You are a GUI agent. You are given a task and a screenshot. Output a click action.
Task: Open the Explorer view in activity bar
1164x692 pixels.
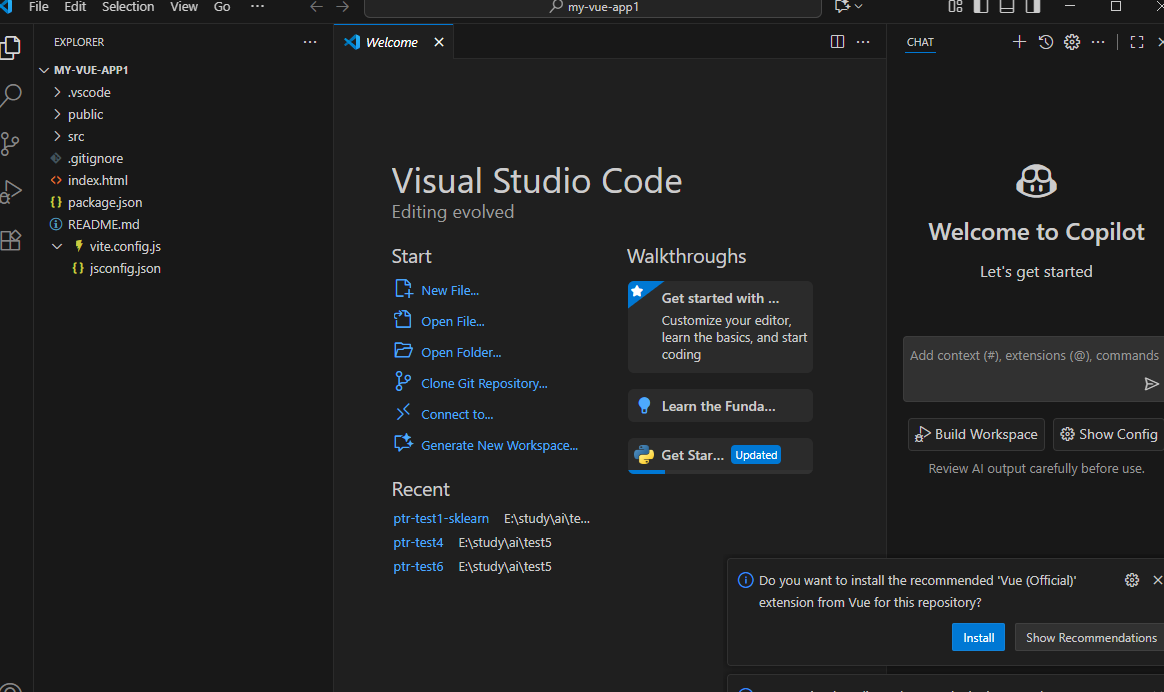[10, 48]
